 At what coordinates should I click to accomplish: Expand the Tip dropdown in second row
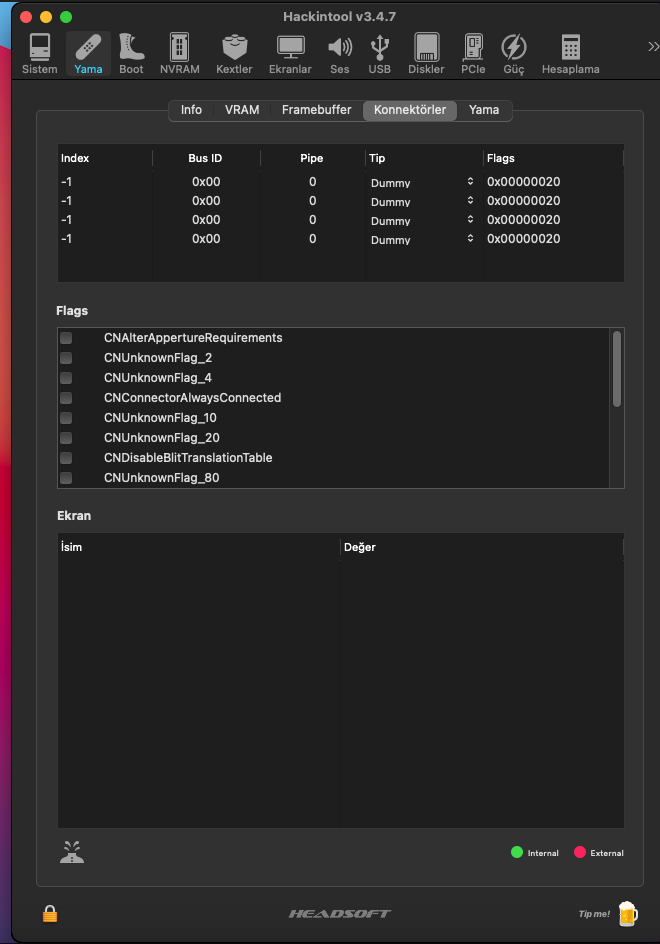point(424,202)
